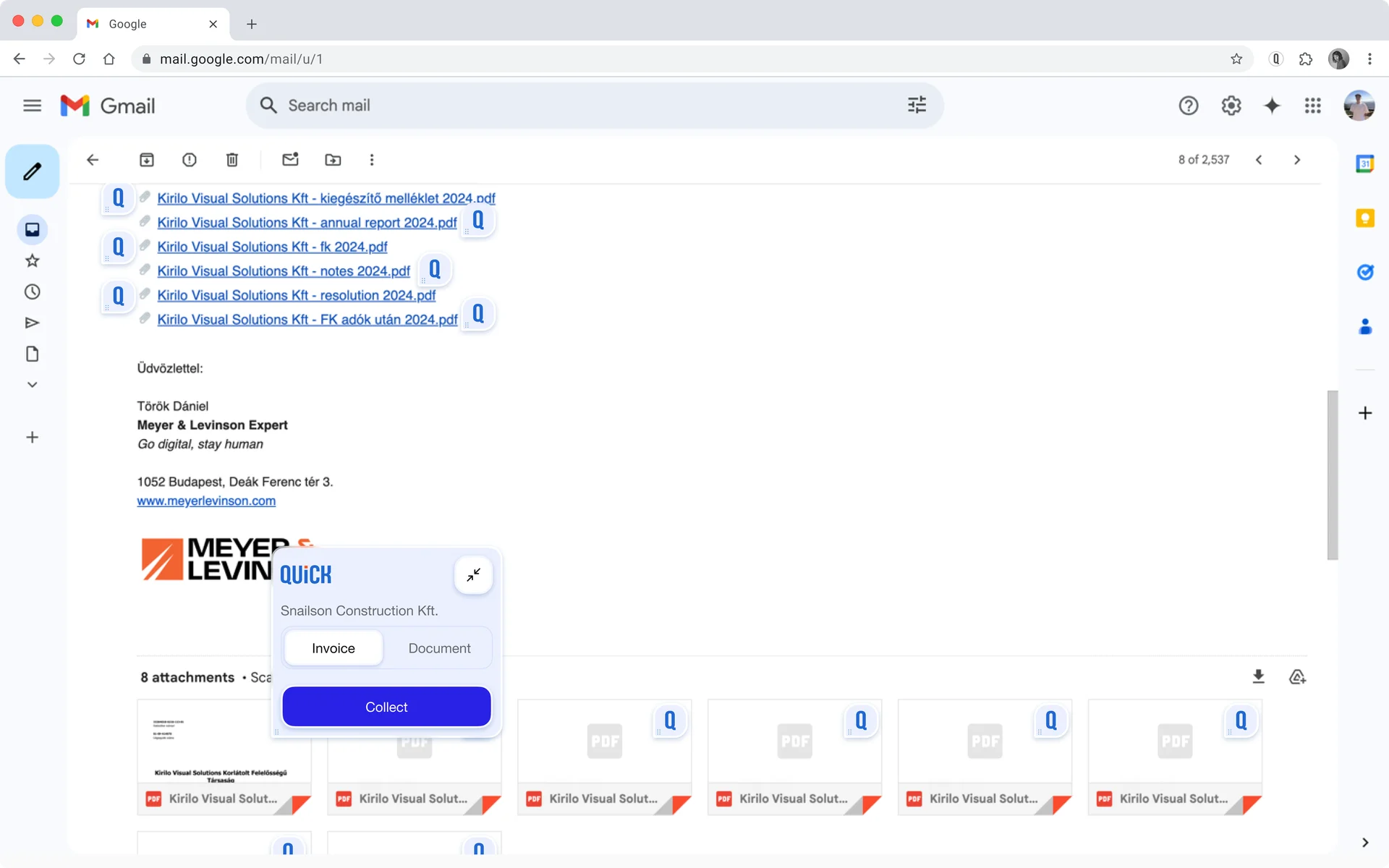The image size is (1389, 868).
Task: Open Gmail support help icon
Action: [1189, 106]
